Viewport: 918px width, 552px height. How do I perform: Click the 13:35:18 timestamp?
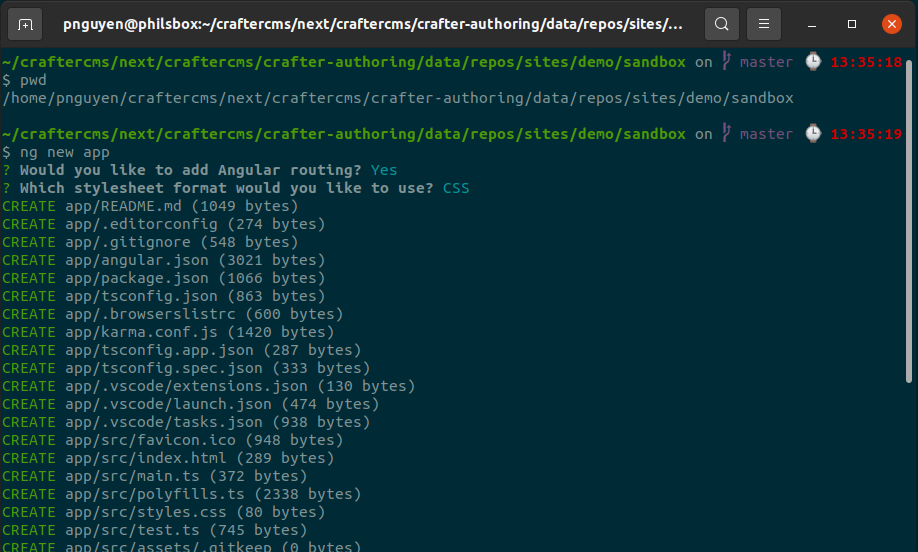866,62
